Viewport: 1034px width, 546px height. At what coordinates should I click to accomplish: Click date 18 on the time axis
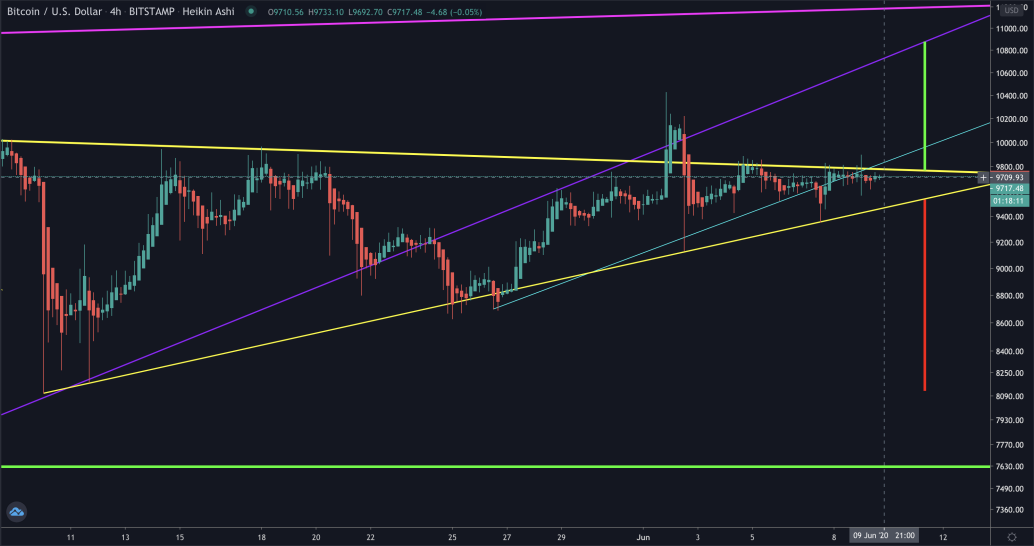pyautogui.click(x=262, y=537)
